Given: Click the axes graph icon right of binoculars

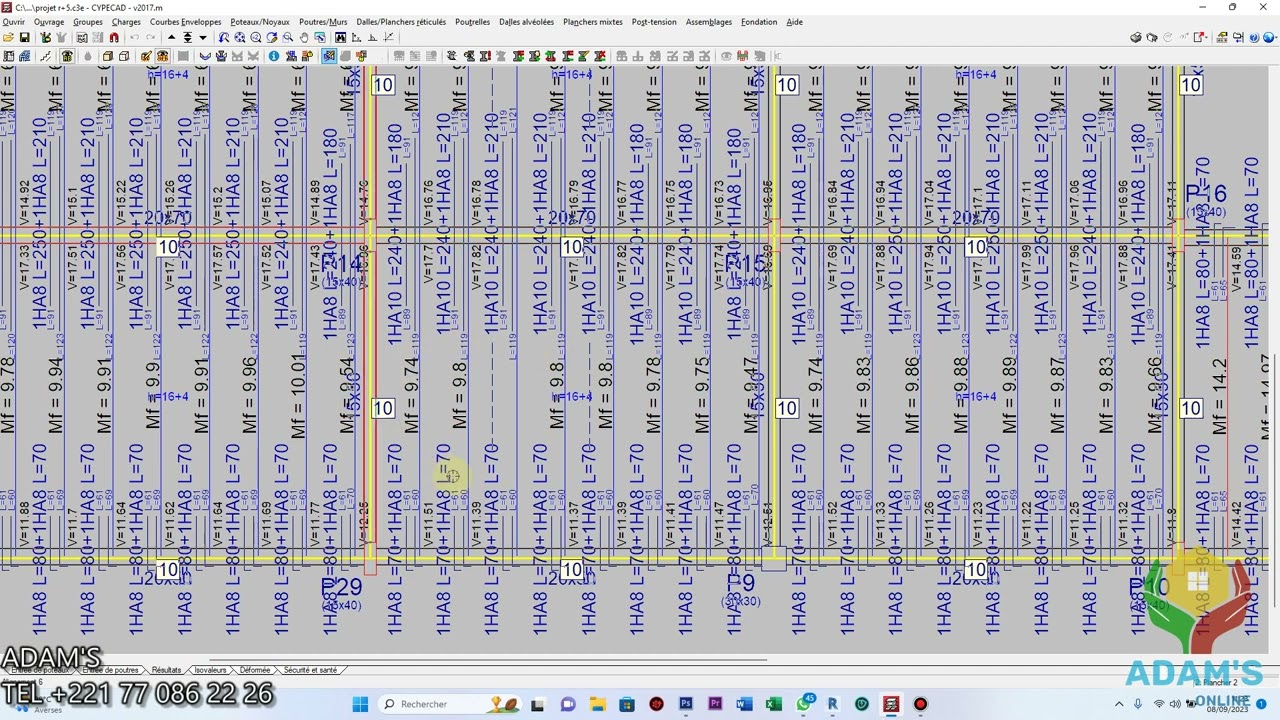Looking at the screenshot, I should pyautogui.click(x=356, y=37).
